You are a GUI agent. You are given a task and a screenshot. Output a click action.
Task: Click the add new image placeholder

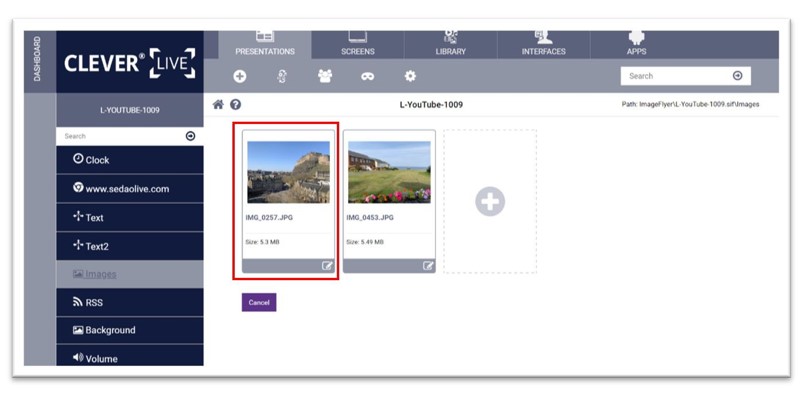coord(490,201)
